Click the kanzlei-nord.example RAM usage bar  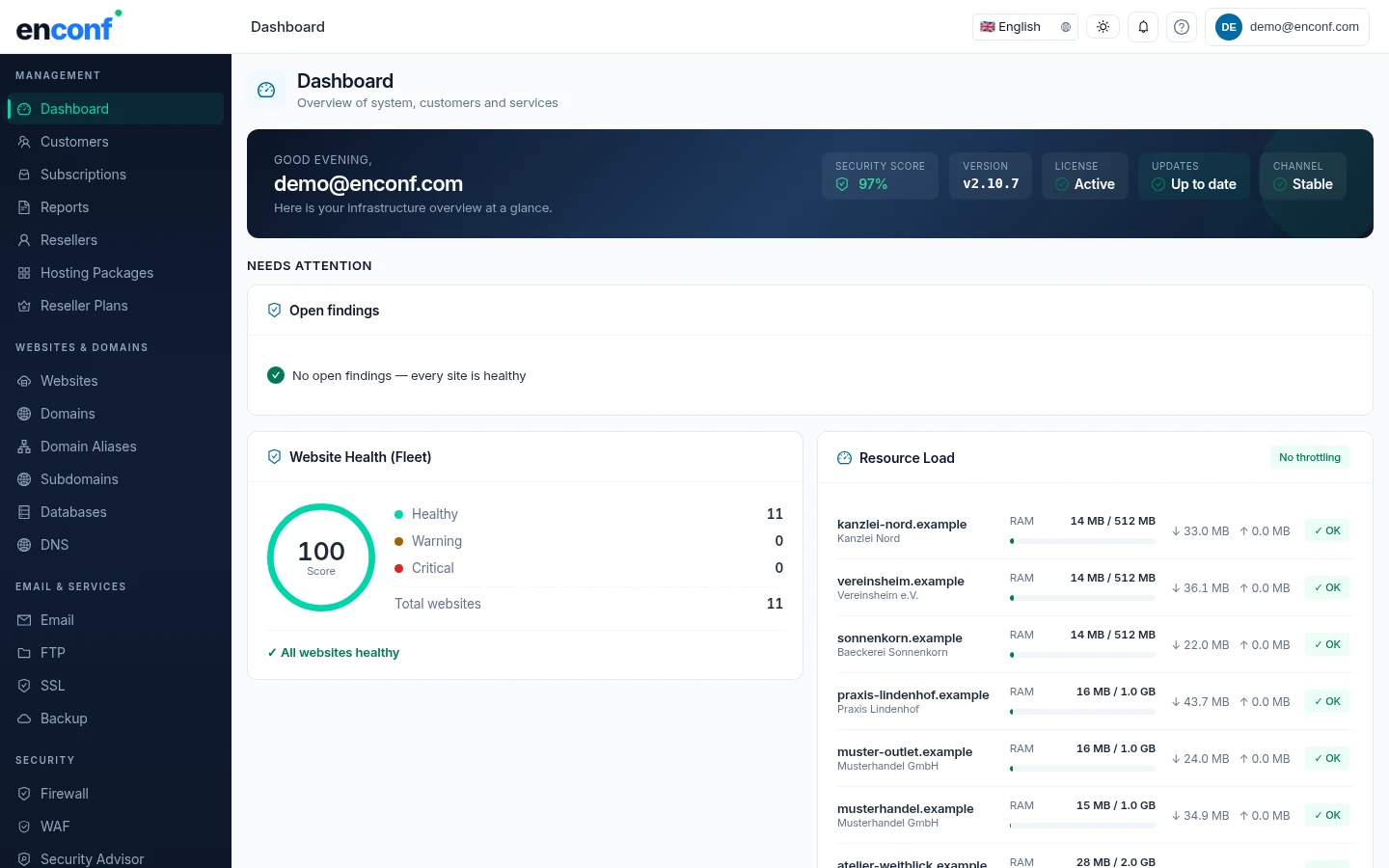pos(1082,541)
